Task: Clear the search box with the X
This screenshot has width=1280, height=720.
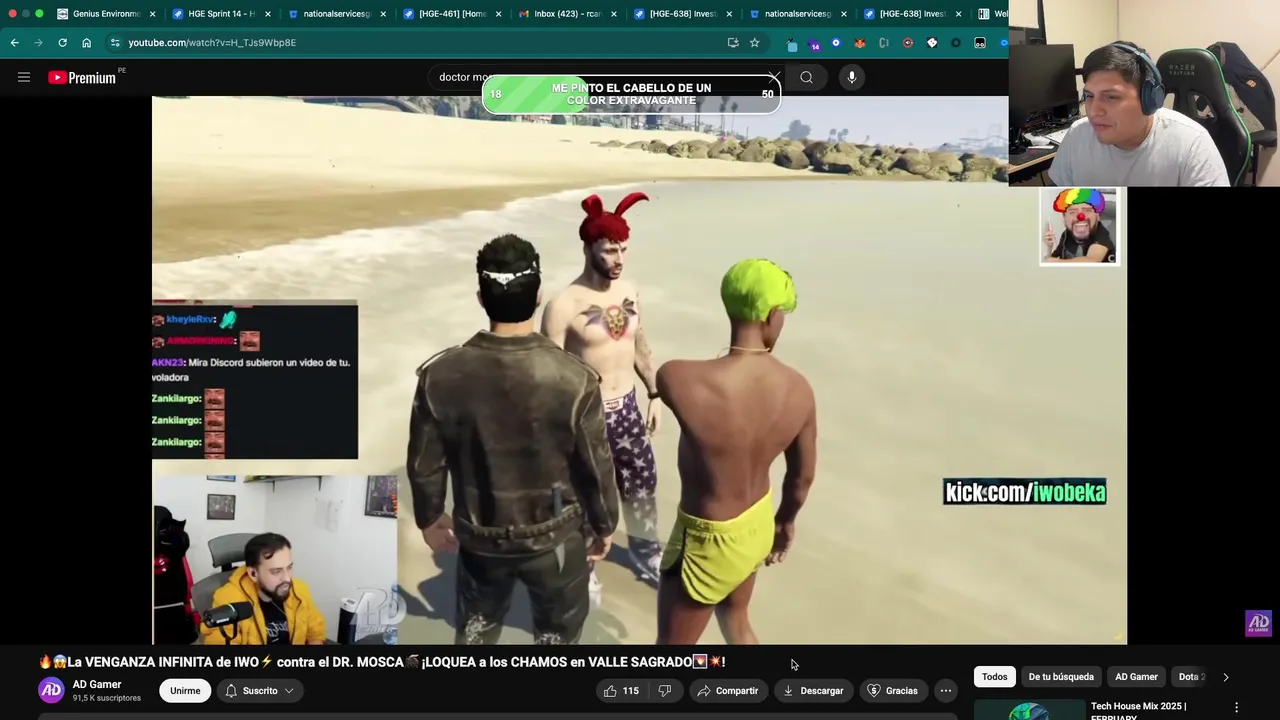Action: [774, 77]
